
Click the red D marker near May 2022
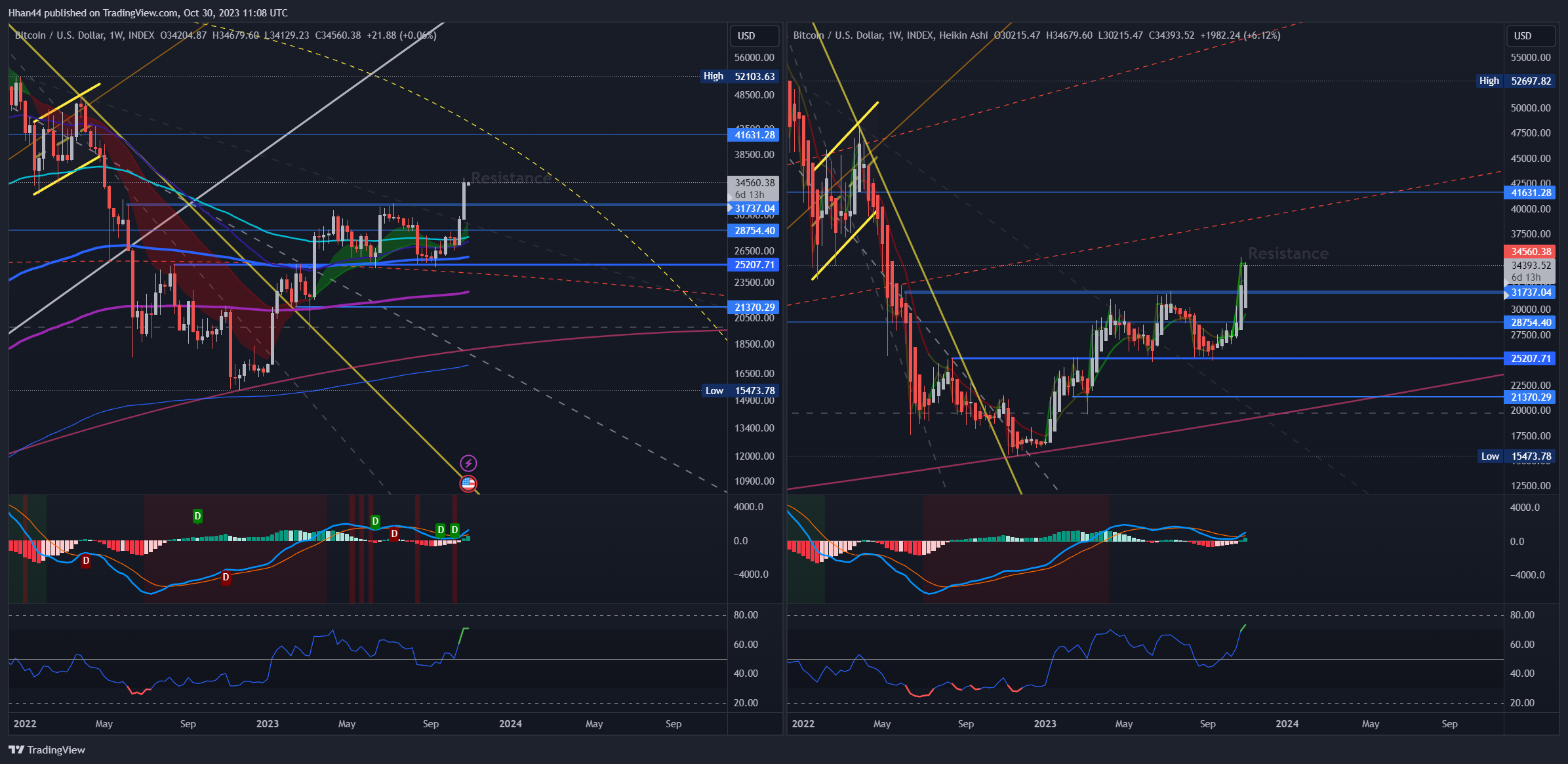85,561
